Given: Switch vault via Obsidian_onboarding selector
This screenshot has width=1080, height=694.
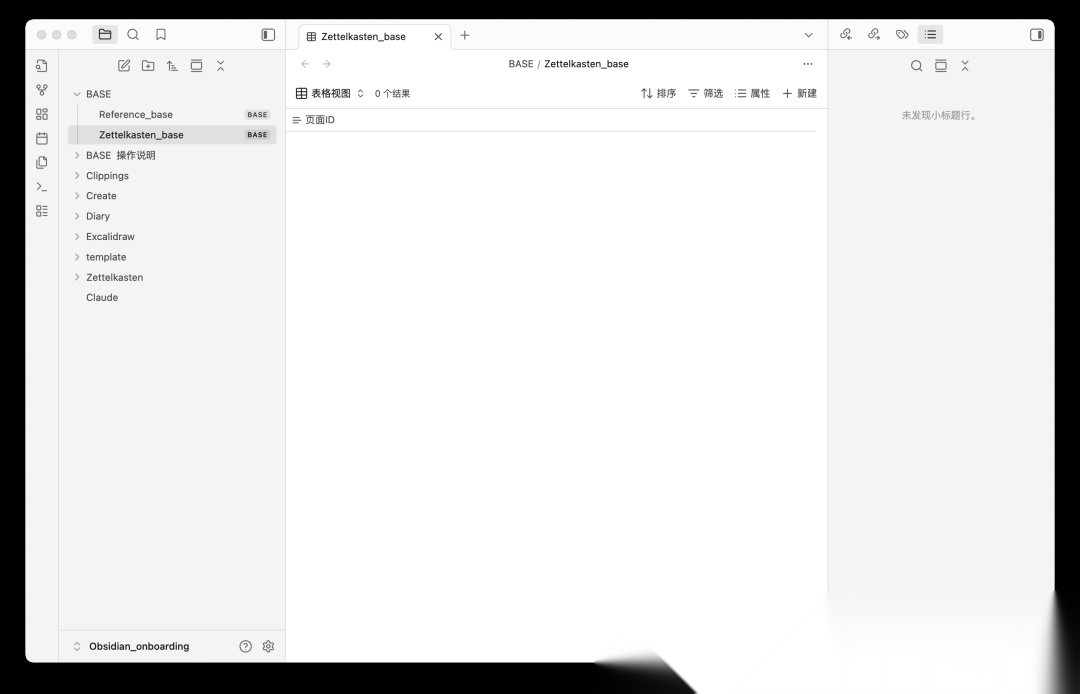Looking at the screenshot, I should 131,646.
